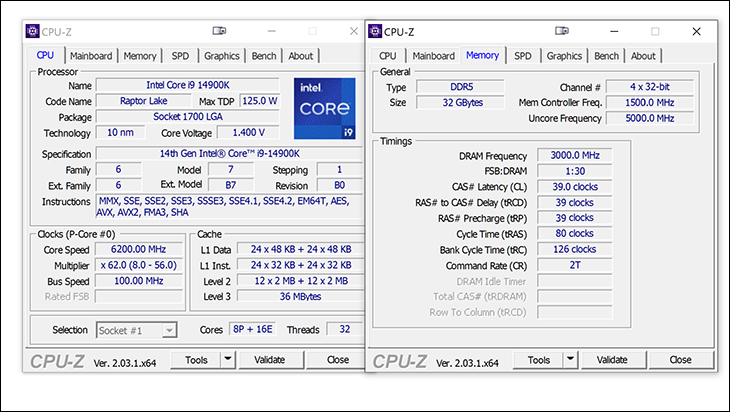Click Close button in left window
Viewport: 730px width, 412px height.
337,360
